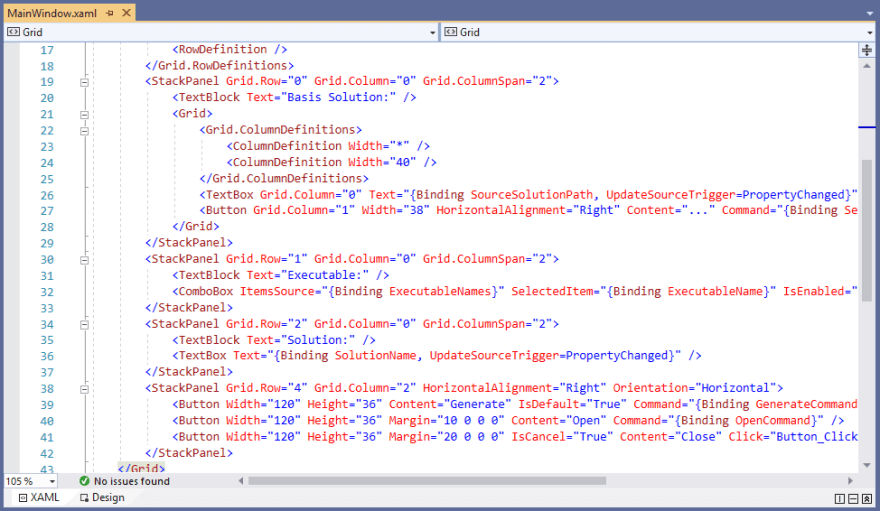Open the 105 % zoom dropdown

[x=52, y=481]
